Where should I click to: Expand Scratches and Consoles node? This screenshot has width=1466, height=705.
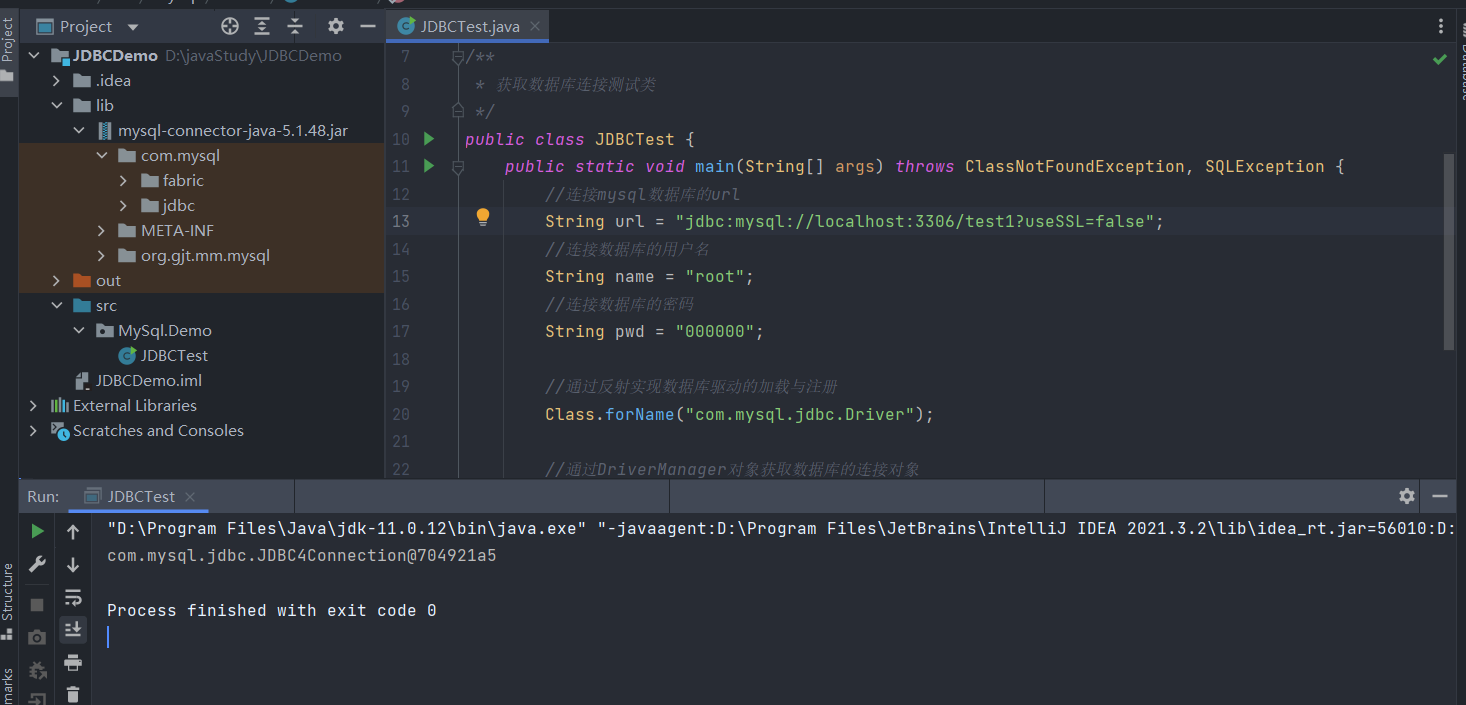[33, 431]
